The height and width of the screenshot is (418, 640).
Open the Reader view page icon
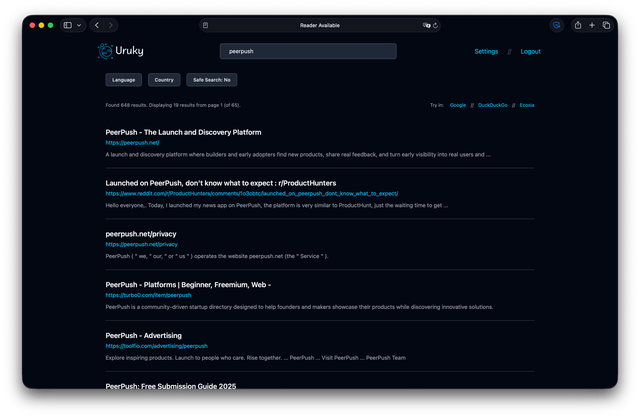coord(205,25)
